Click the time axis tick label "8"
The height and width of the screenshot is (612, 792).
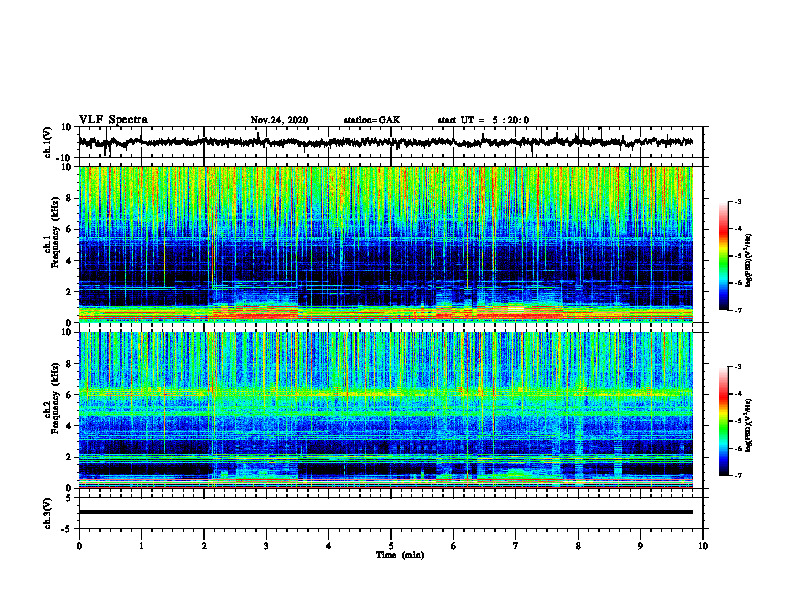[x=578, y=546]
